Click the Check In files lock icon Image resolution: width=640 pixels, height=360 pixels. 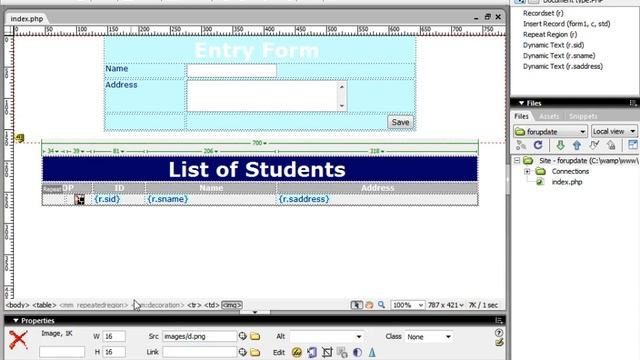tap(611, 145)
